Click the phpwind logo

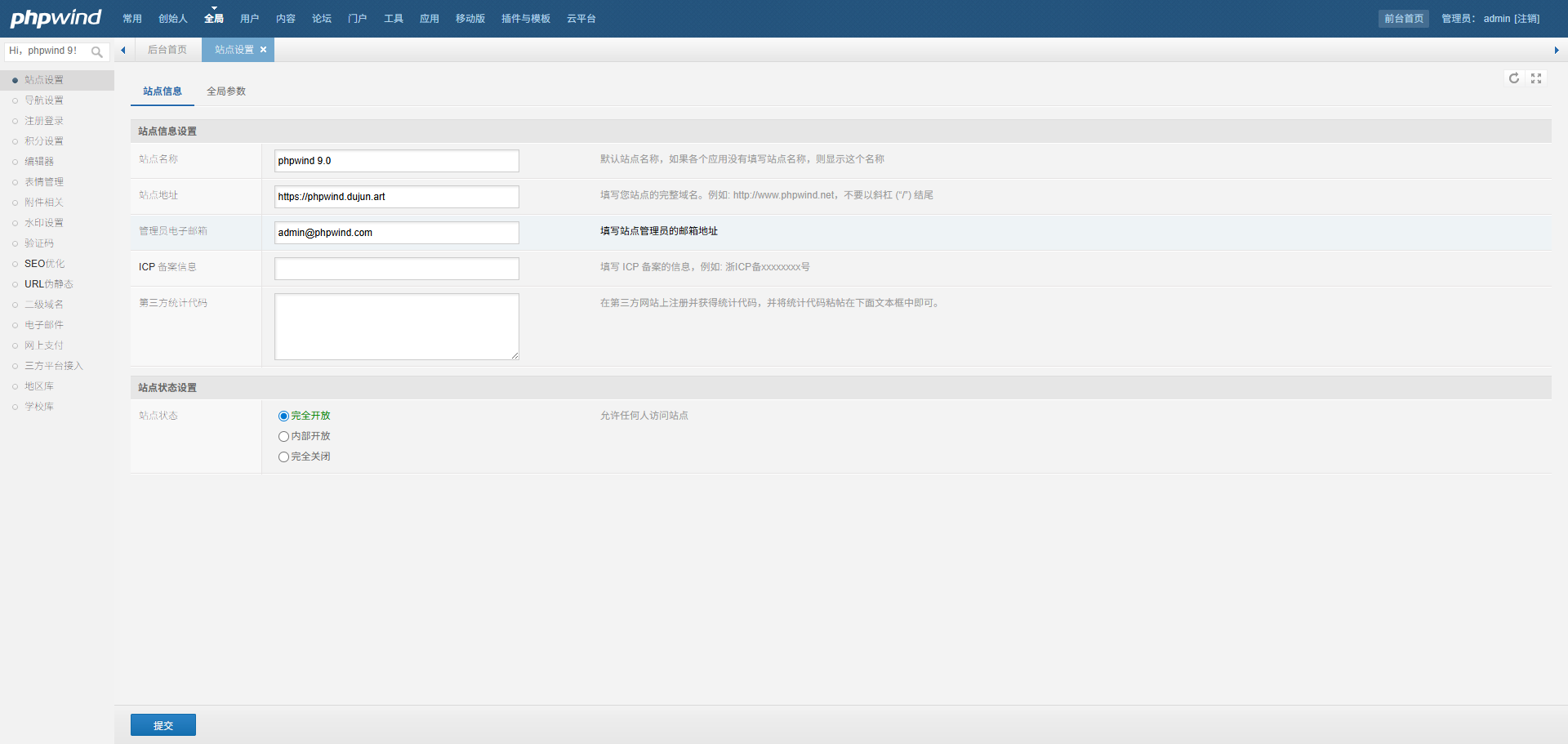[x=56, y=18]
